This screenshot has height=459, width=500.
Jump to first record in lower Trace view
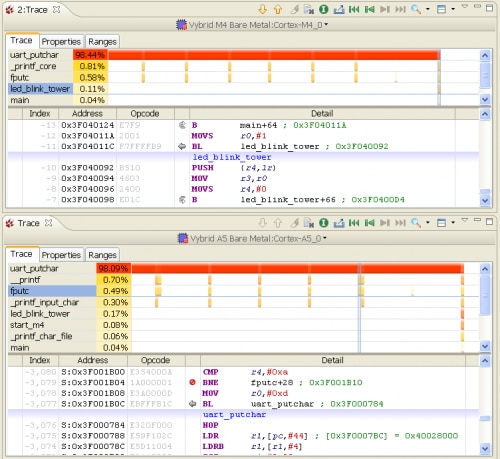click(x=354, y=223)
